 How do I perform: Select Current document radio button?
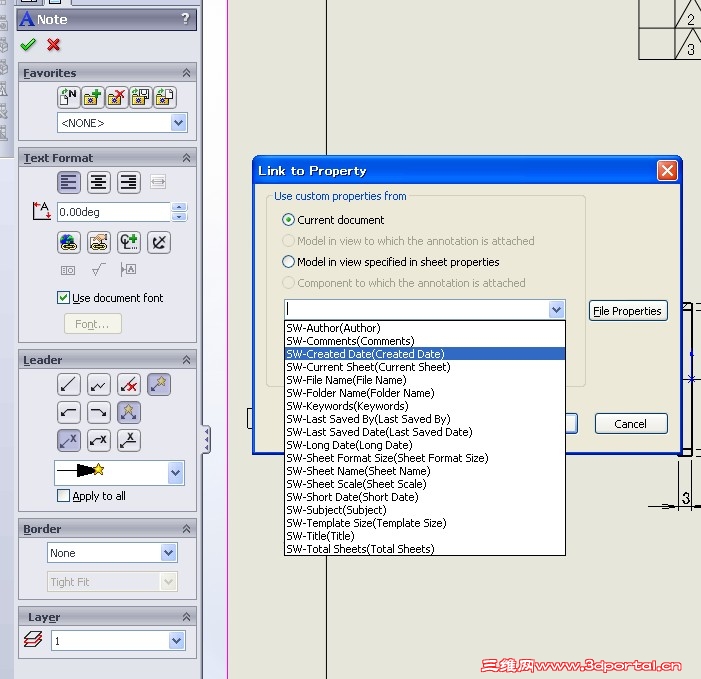[x=288, y=220]
